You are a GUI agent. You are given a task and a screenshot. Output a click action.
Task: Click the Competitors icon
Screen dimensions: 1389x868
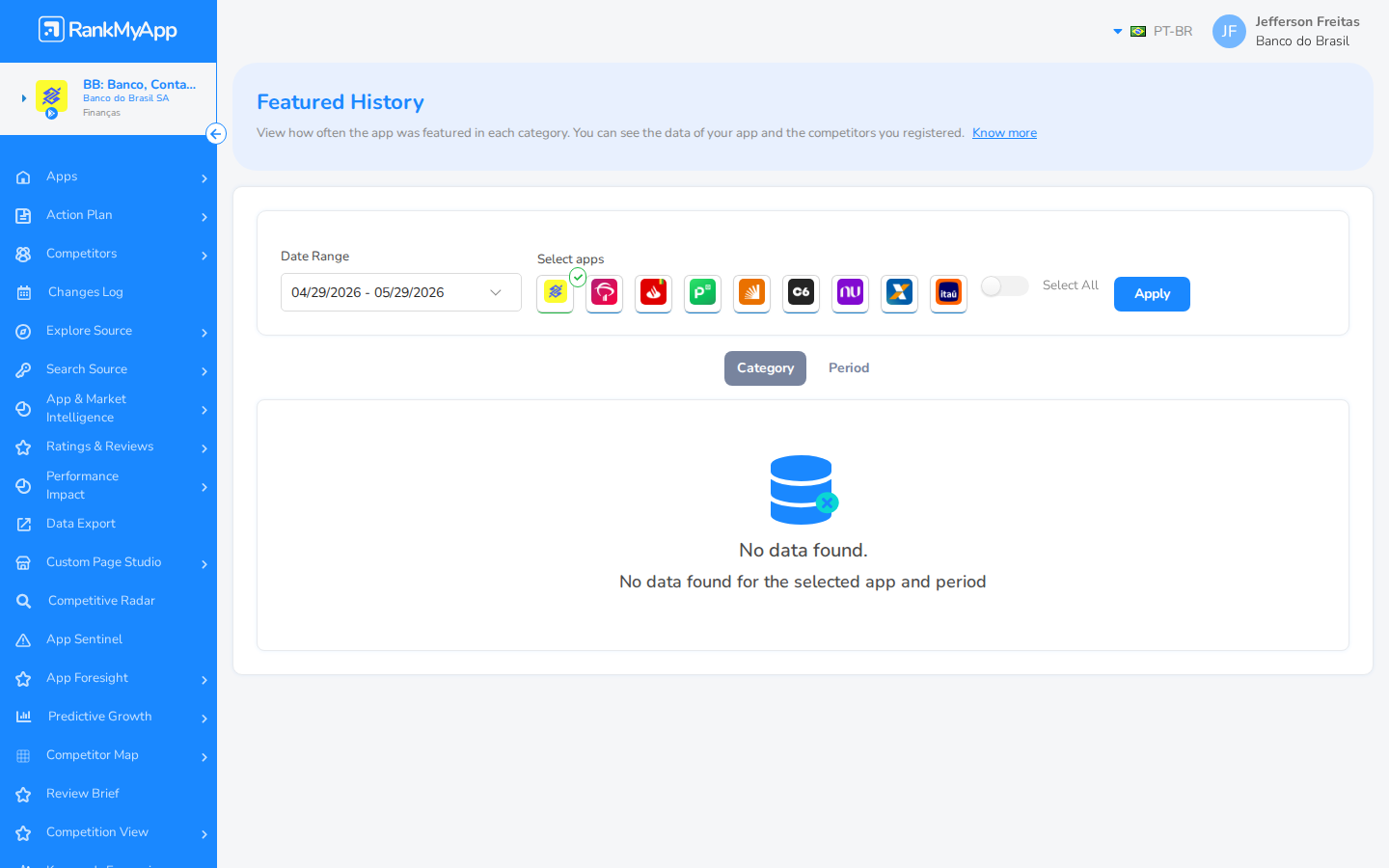23,255
